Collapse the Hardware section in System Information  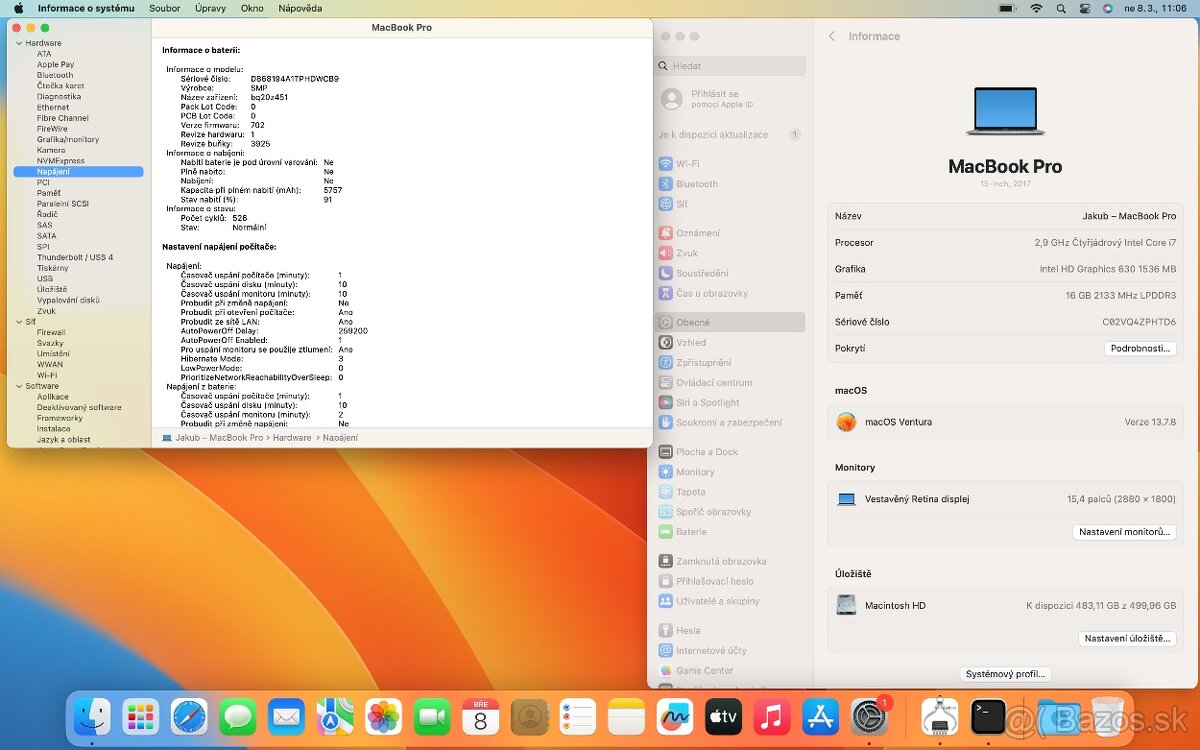coord(18,43)
